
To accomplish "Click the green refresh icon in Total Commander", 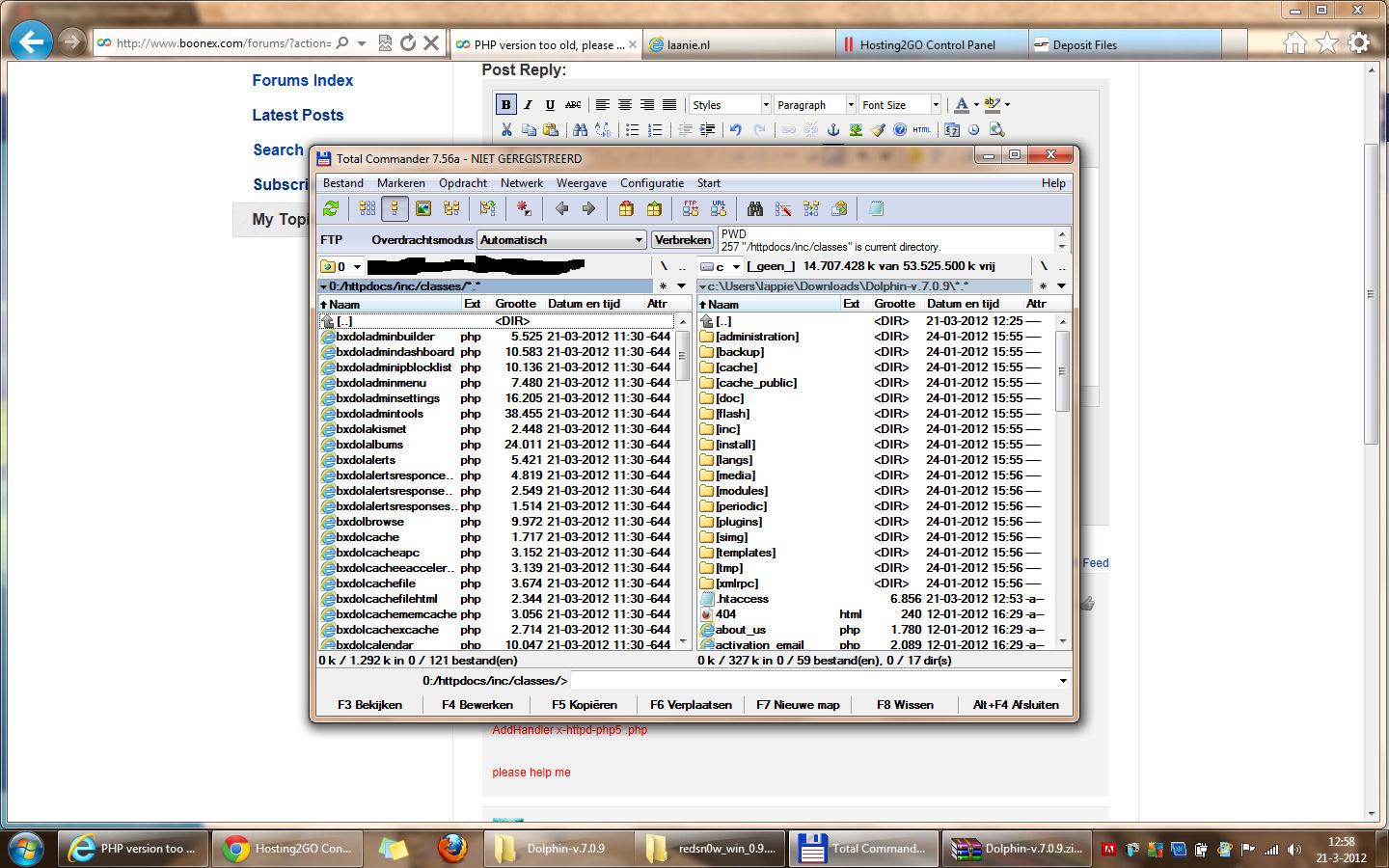I will 331,208.
